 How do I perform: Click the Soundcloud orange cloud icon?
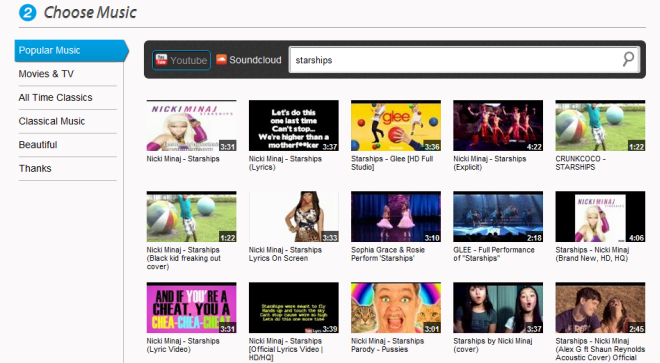pyautogui.click(x=221, y=59)
